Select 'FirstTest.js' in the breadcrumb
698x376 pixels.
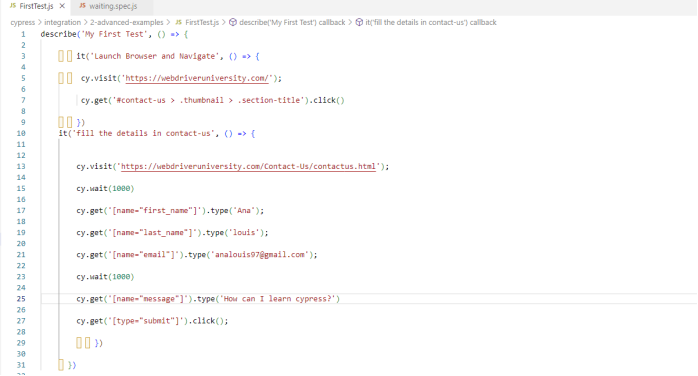[202, 22]
